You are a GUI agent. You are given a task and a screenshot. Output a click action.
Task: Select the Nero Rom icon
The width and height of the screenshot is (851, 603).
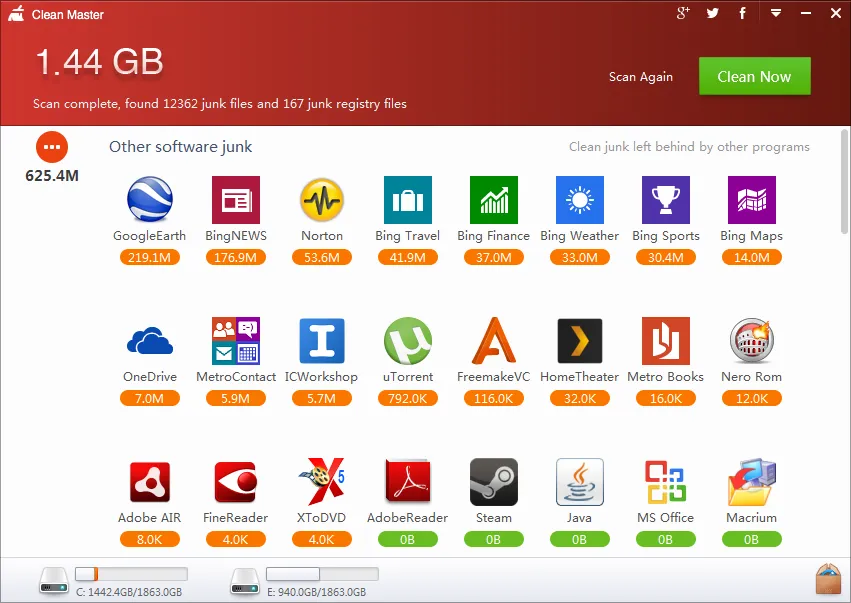752,340
